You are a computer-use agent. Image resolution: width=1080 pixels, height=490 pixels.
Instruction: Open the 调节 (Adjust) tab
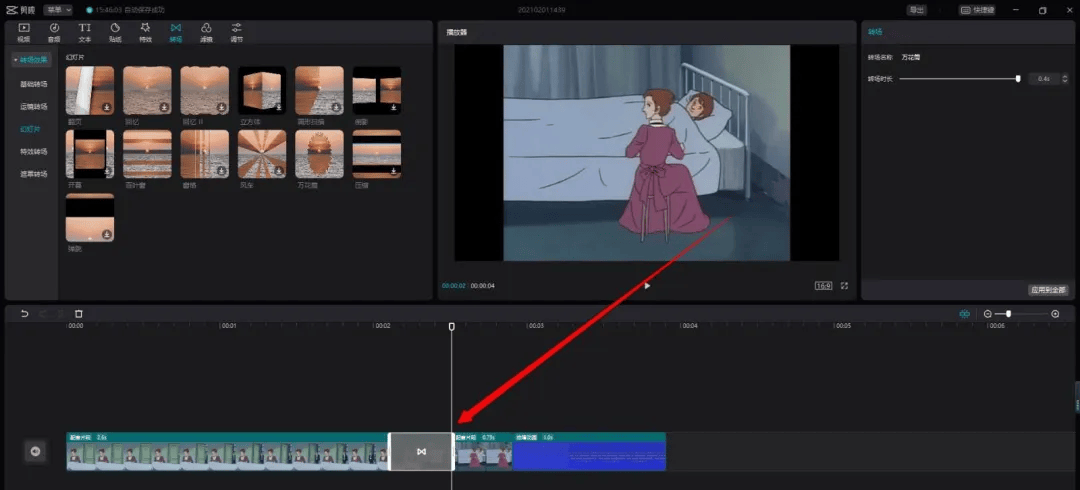(x=236, y=32)
